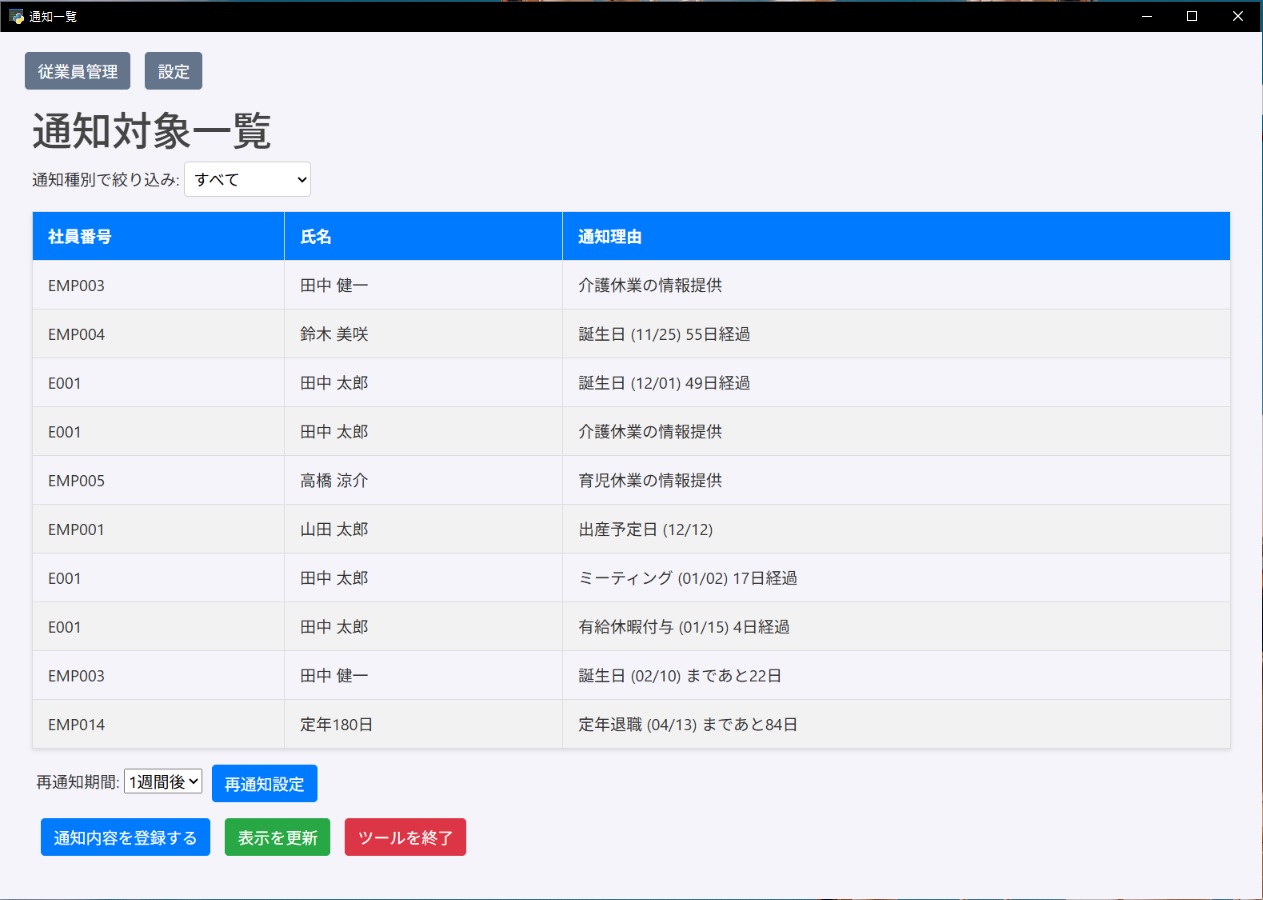Exit using the ツールを終了 button
This screenshot has height=900, width=1263.
[x=405, y=838]
